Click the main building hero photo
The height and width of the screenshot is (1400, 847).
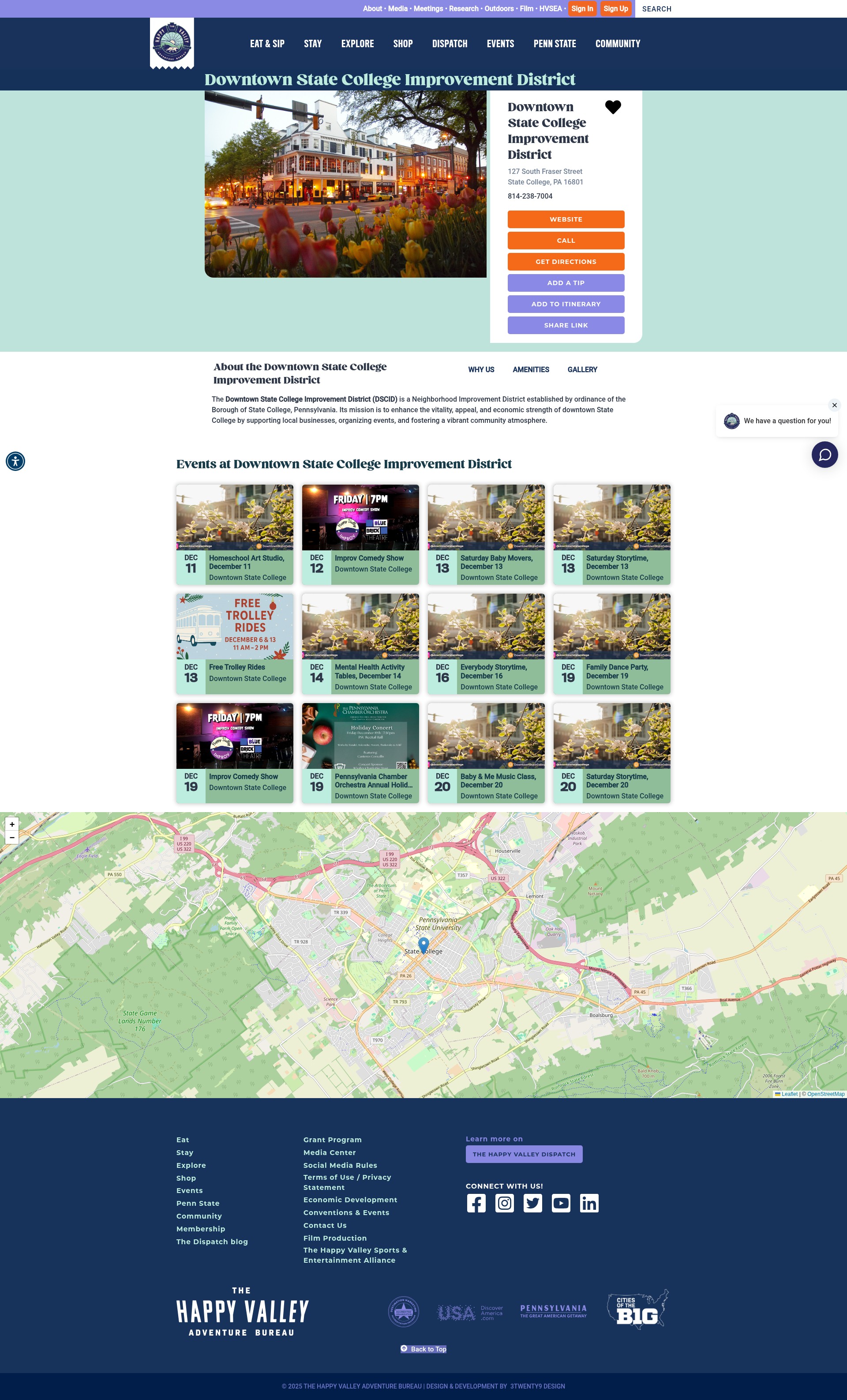tap(345, 184)
